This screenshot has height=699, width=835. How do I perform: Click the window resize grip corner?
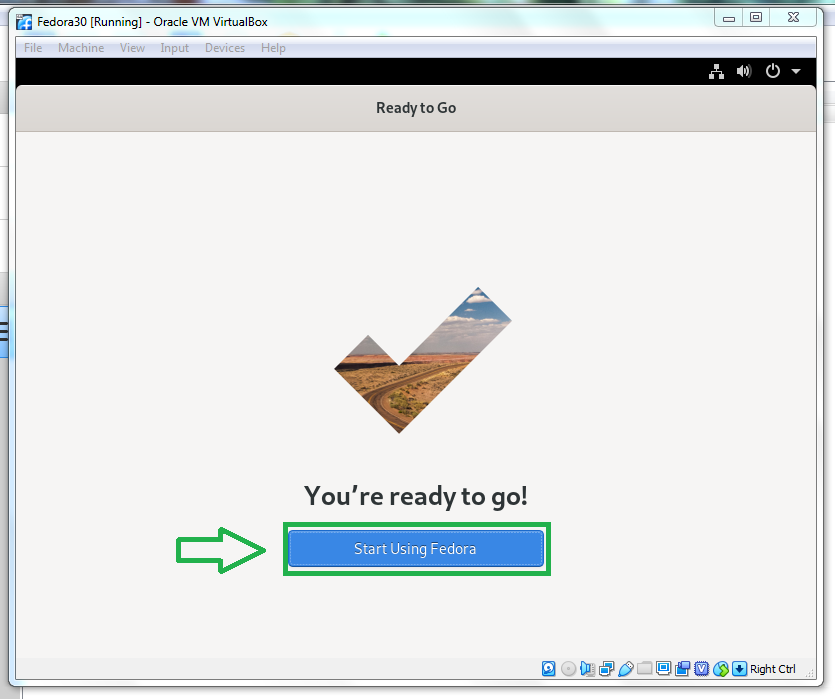point(810,673)
